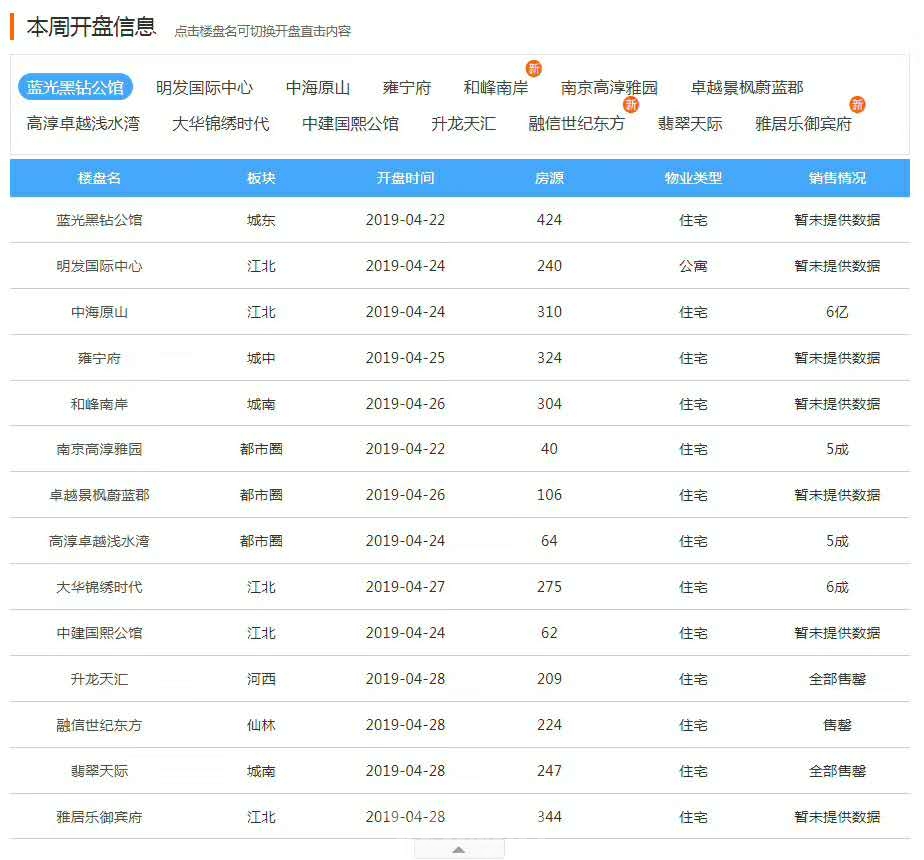The height and width of the screenshot is (860, 924).
Task: Click the 新 badge on 融信世纪东方 tab
Action: [631, 104]
